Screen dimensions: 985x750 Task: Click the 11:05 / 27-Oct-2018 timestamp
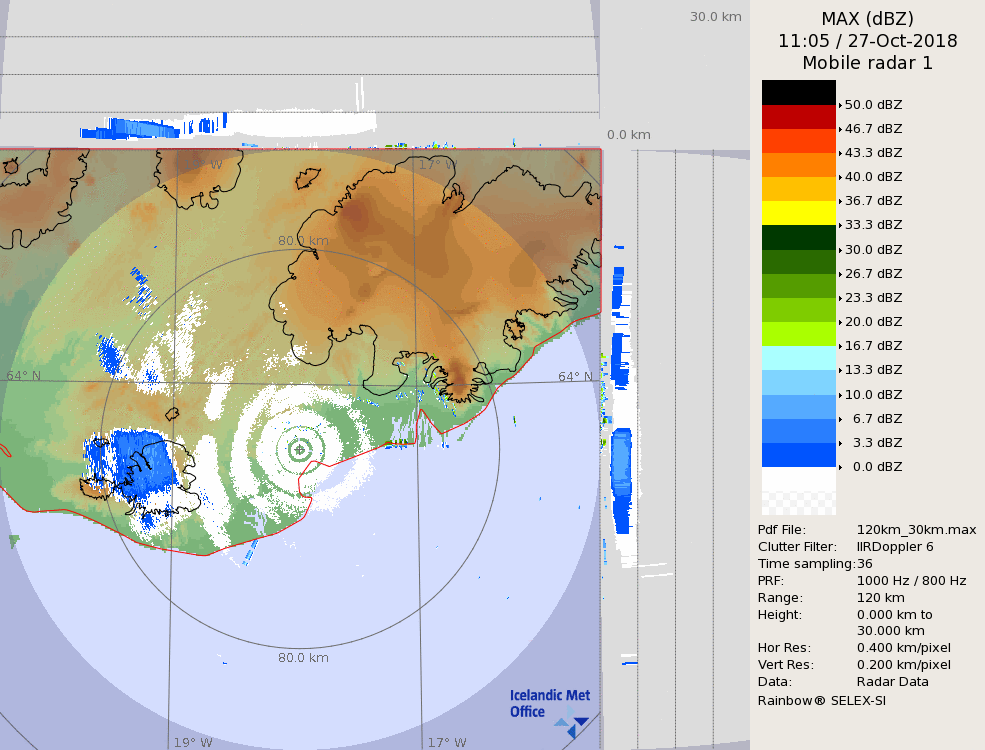(x=867, y=41)
